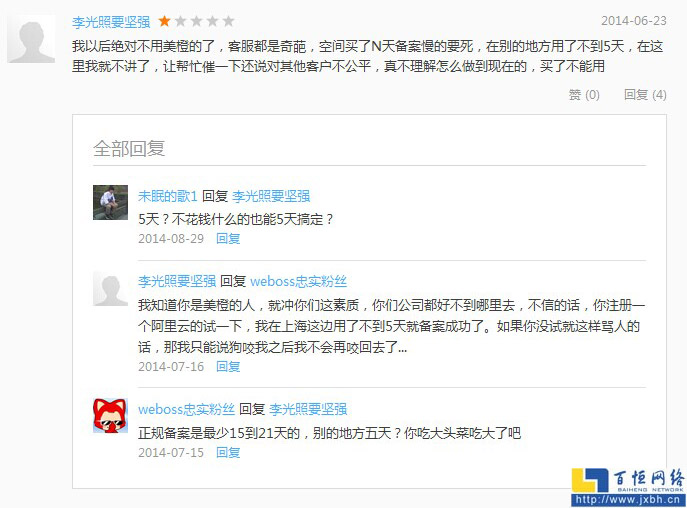
Task: Click the 百恒网络 logo watermark
Action: 628,480
